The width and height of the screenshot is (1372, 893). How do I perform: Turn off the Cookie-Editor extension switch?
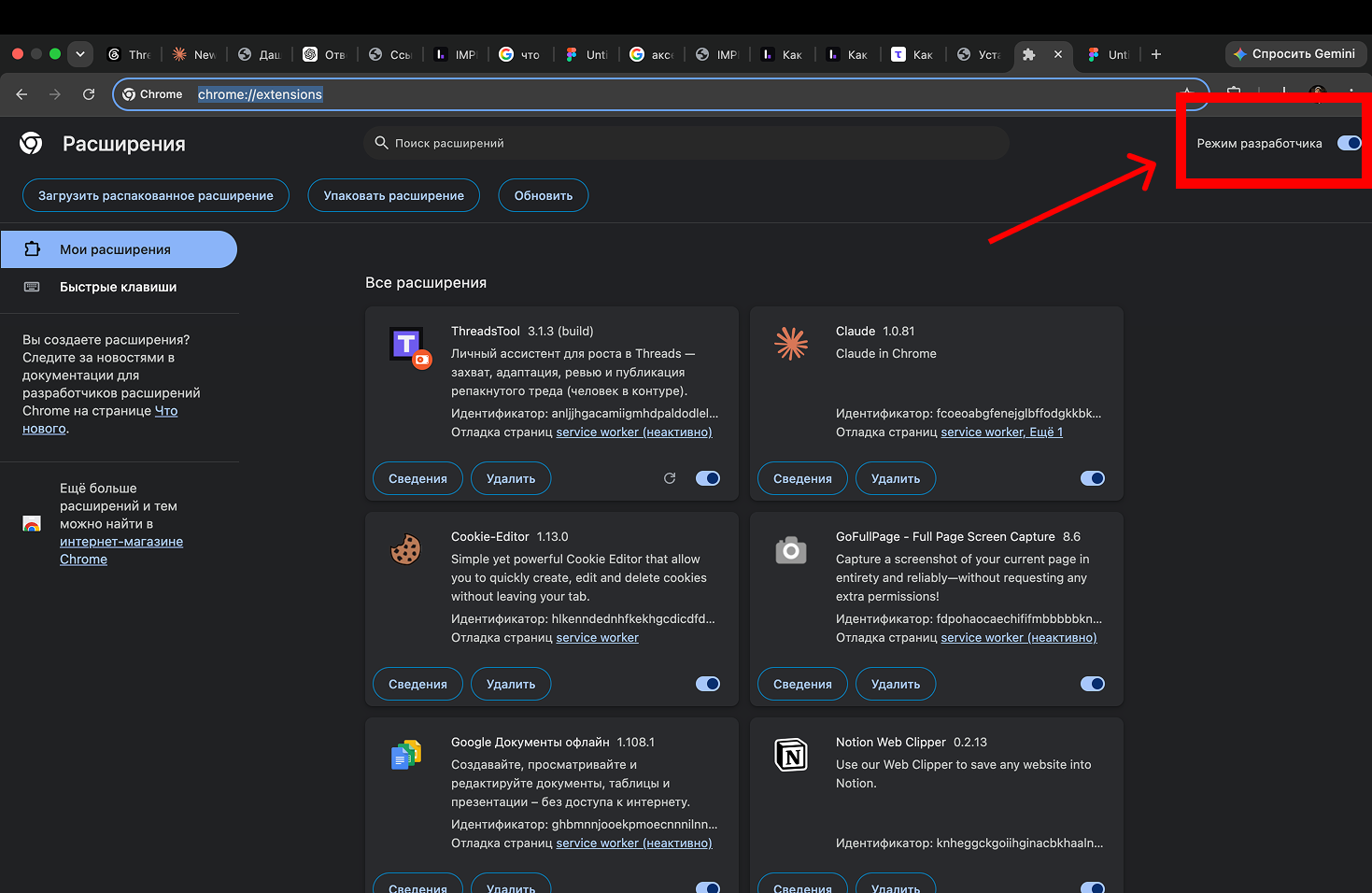[x=708, y=684]
